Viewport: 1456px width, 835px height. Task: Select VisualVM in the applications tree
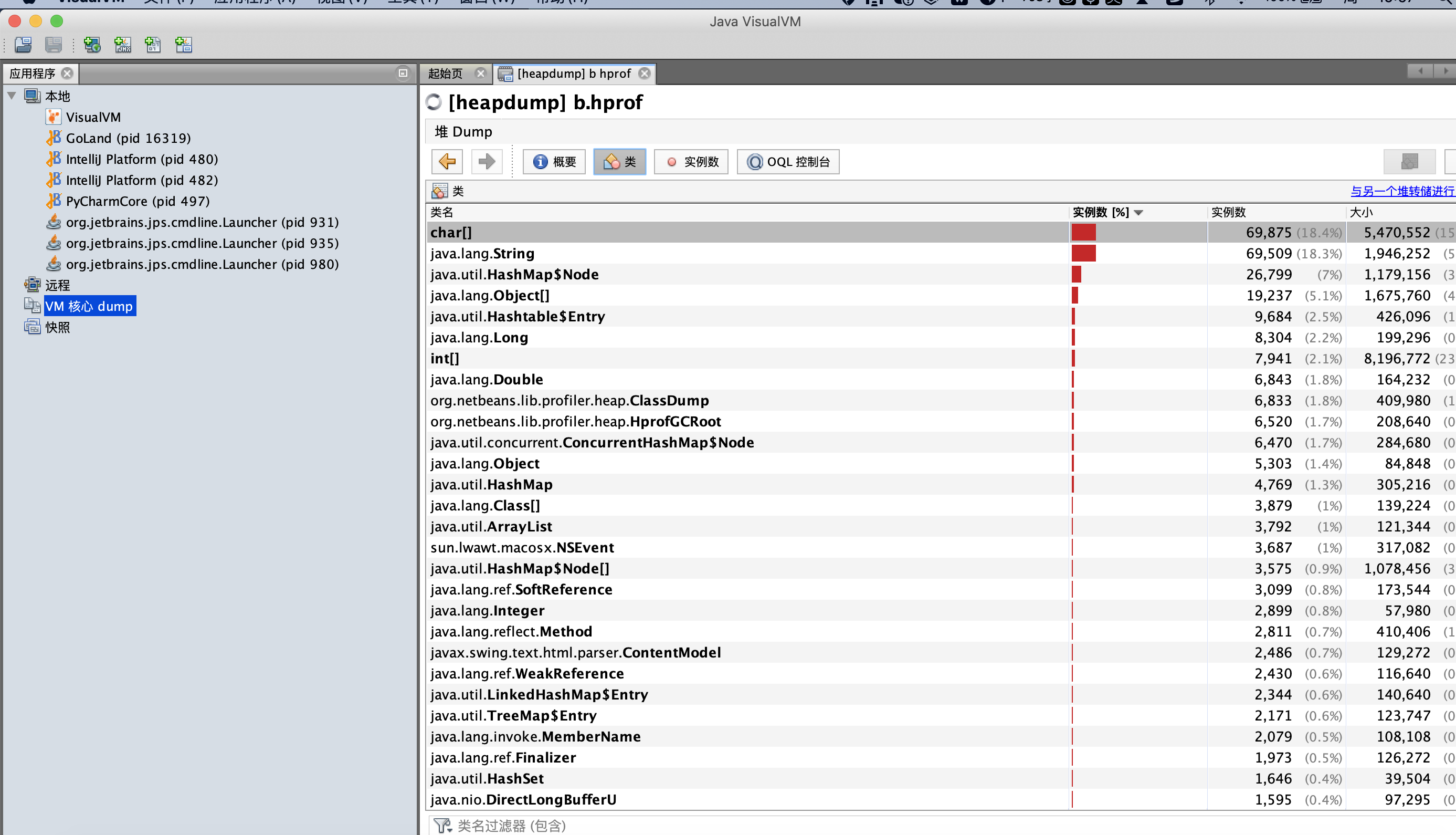pos(93,117)
